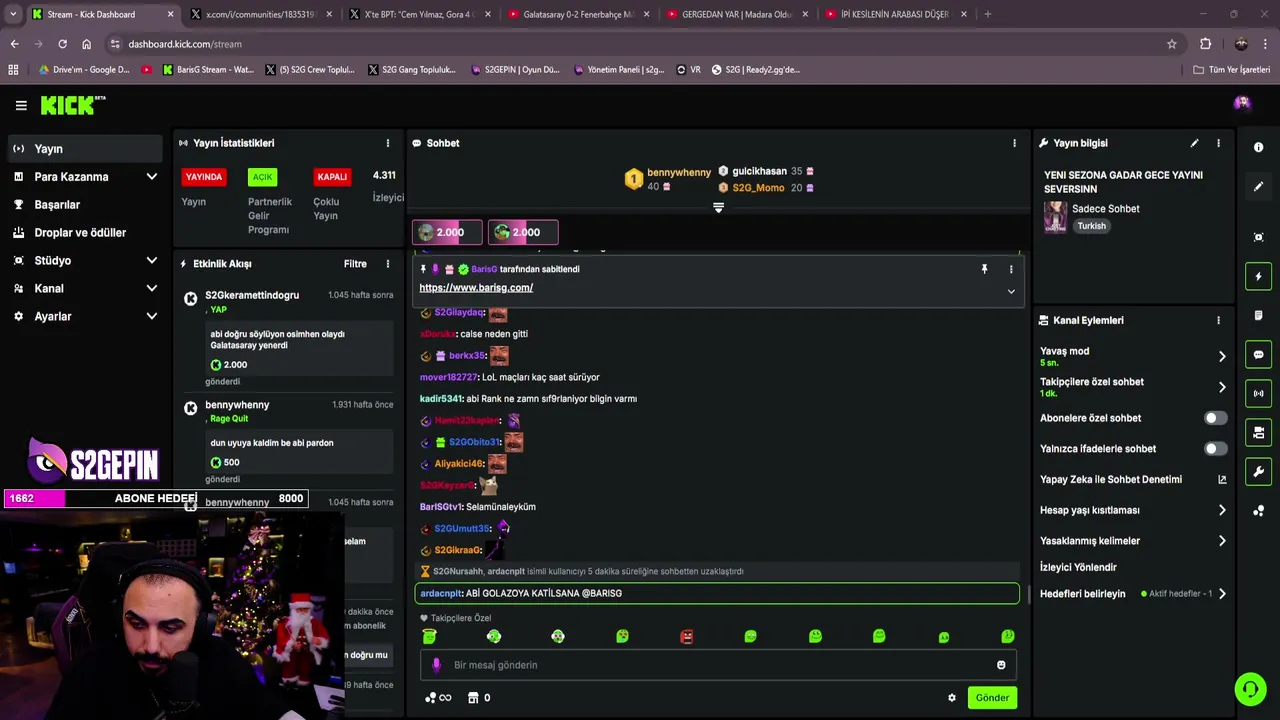Reload the page in browser toolbar
This screenshot has width=1280, height=720.
[x=62, y=44]
